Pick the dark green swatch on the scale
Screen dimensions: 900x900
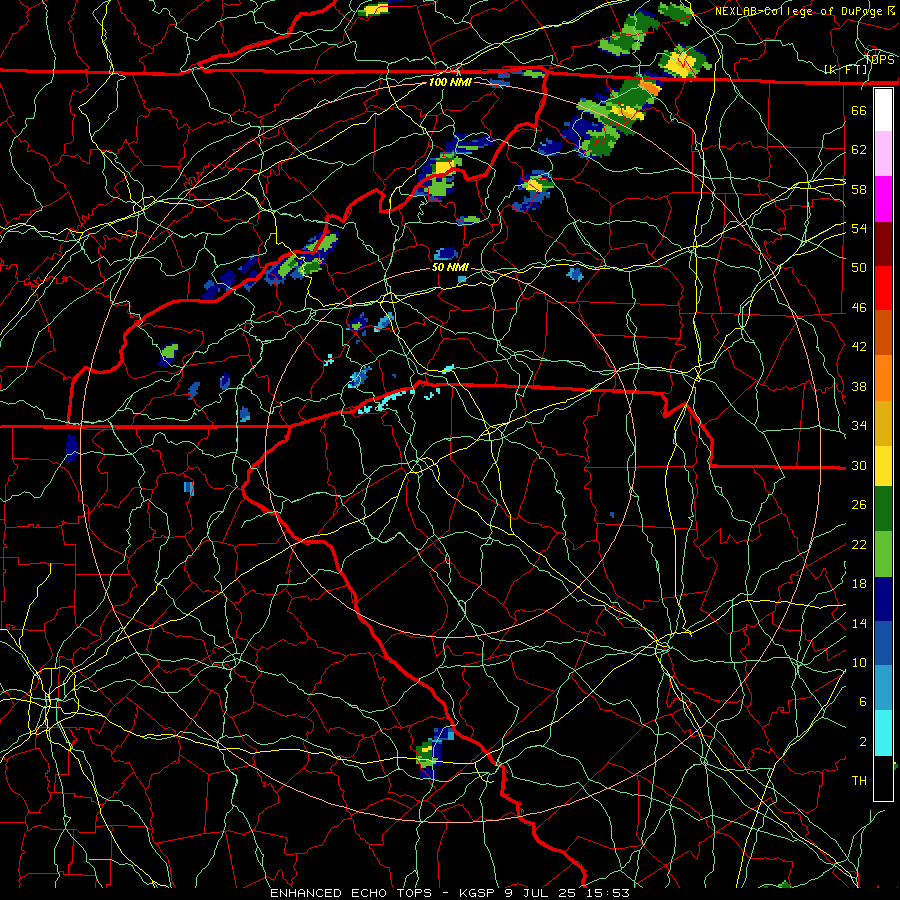tap(883, 509)
